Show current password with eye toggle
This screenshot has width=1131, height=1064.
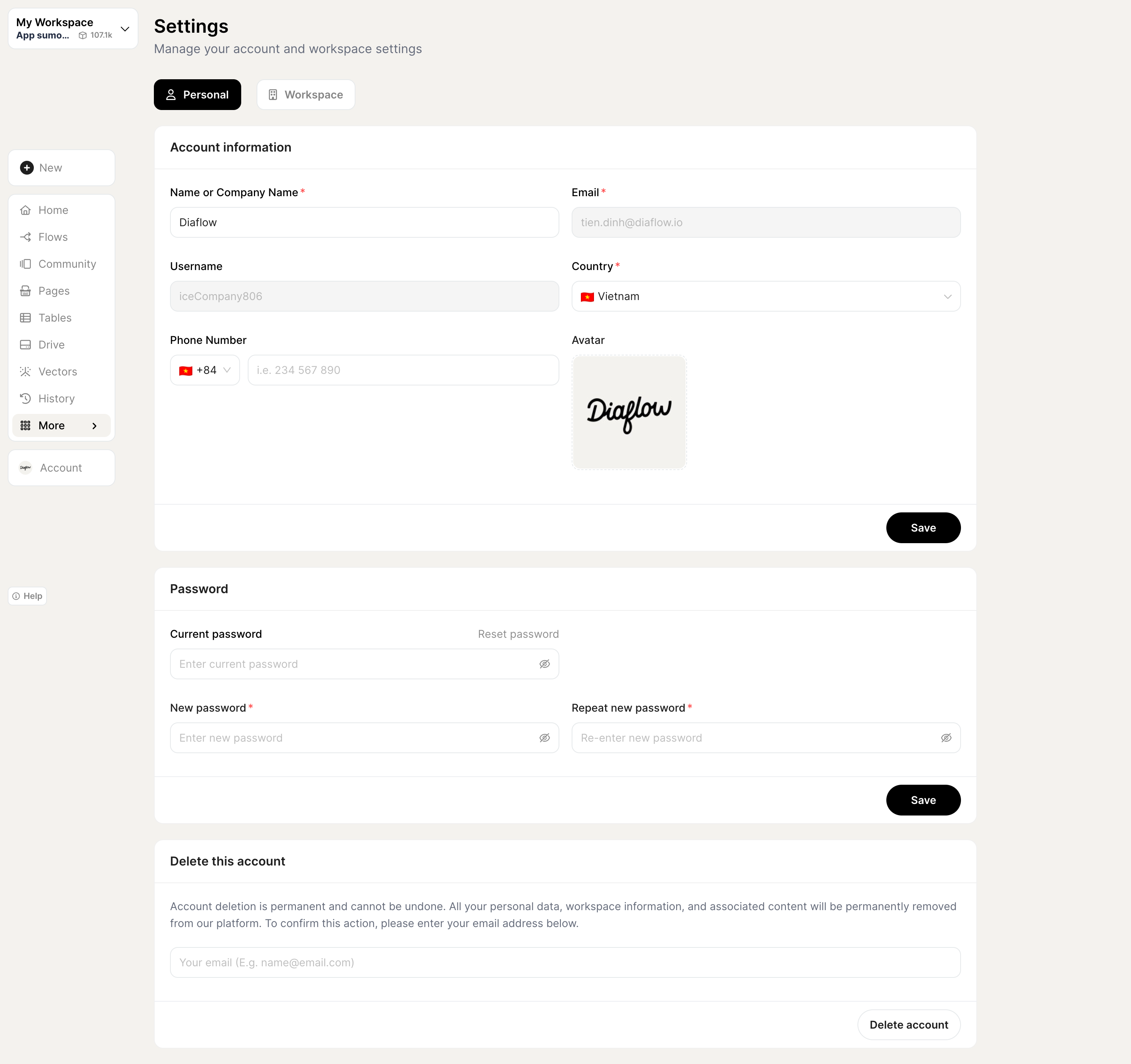[x=544, y=664]
